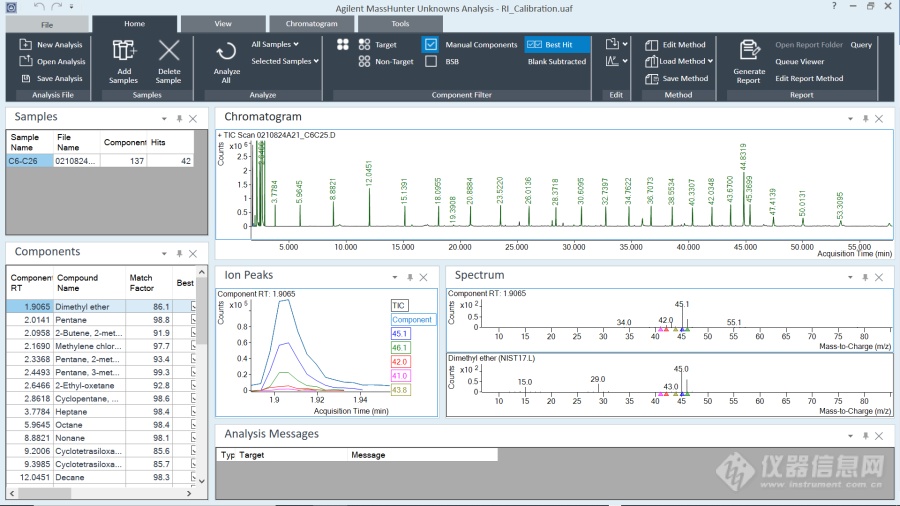The width and height of the screenshot is (900, 506).
Task: Close the Samples panel
Action: coord(193,119)
